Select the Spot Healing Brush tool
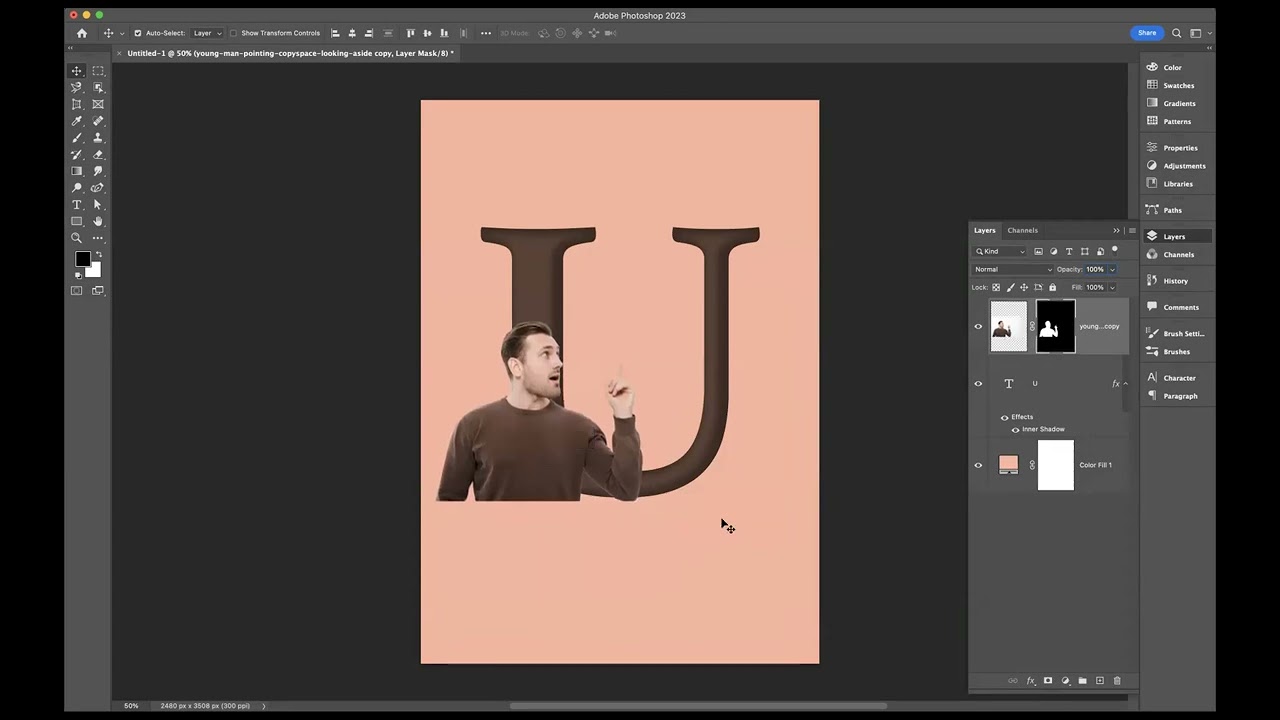 (98, 121)
